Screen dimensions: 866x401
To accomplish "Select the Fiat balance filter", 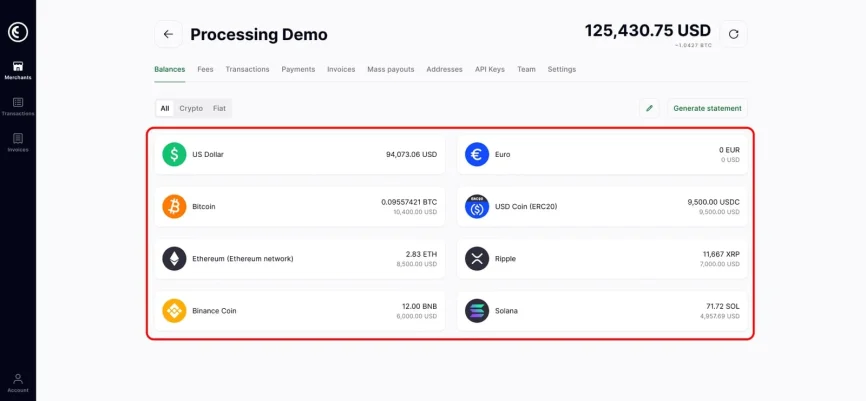I will 219,108.
